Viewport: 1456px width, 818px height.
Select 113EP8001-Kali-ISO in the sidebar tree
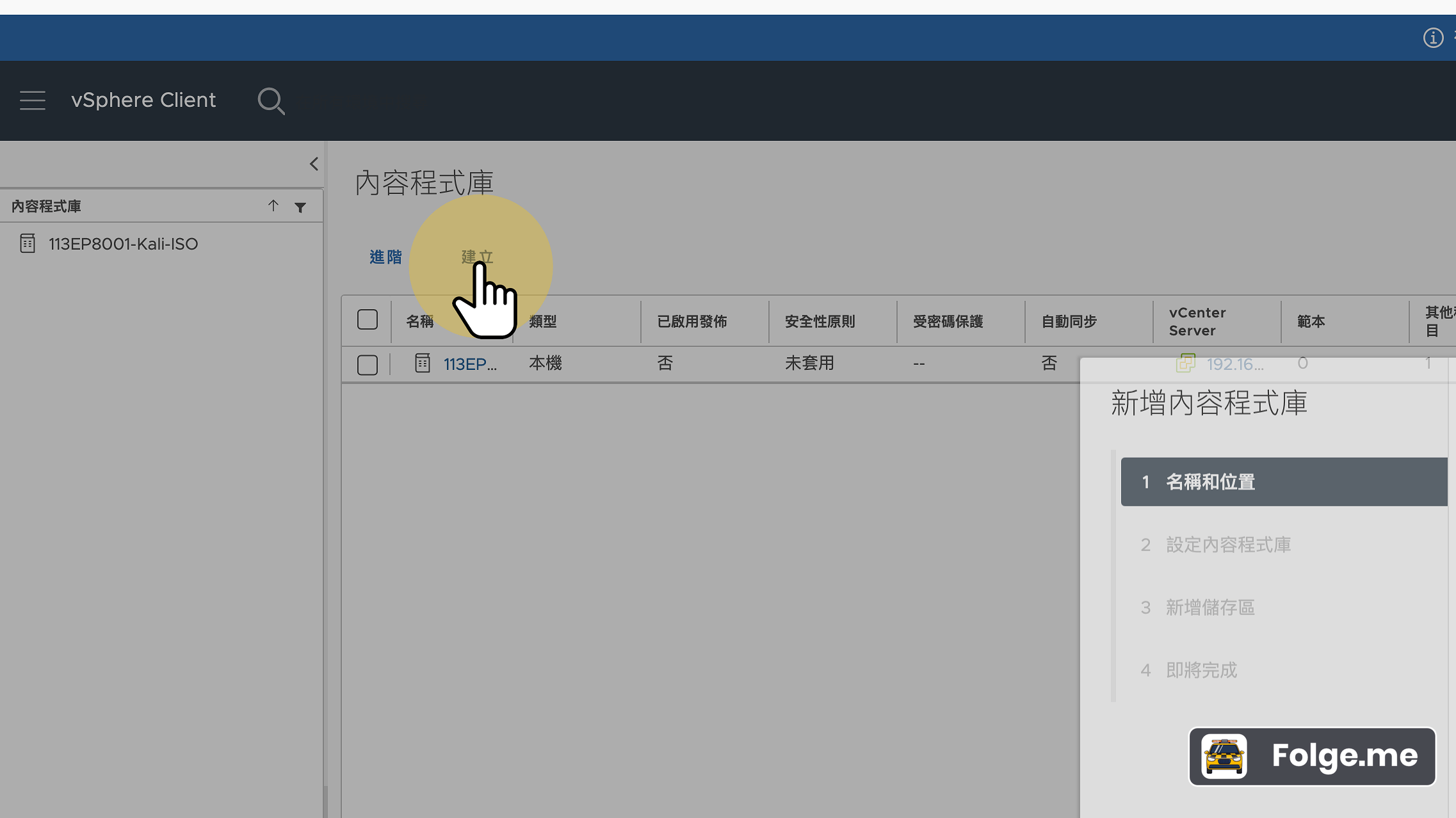click(x=124, y=243)
